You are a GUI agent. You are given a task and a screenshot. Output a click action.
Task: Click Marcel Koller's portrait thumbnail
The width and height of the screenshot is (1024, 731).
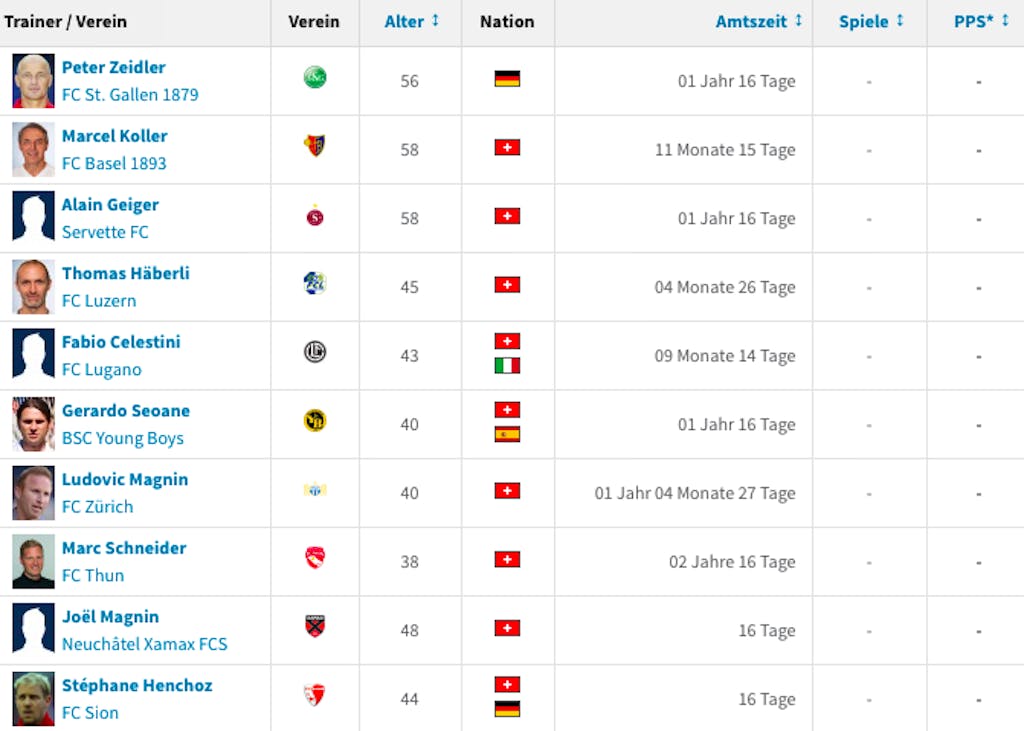(33, 150)
